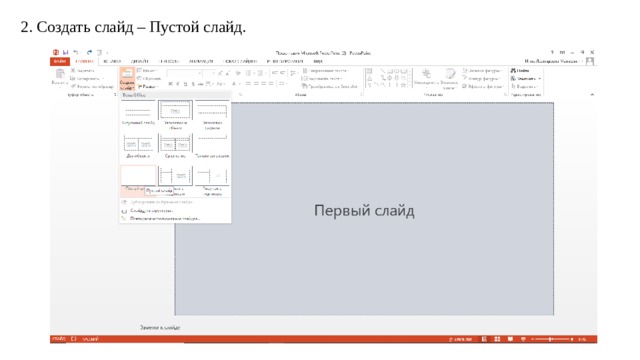Click the Первый слайд title text

pos(364,211)
